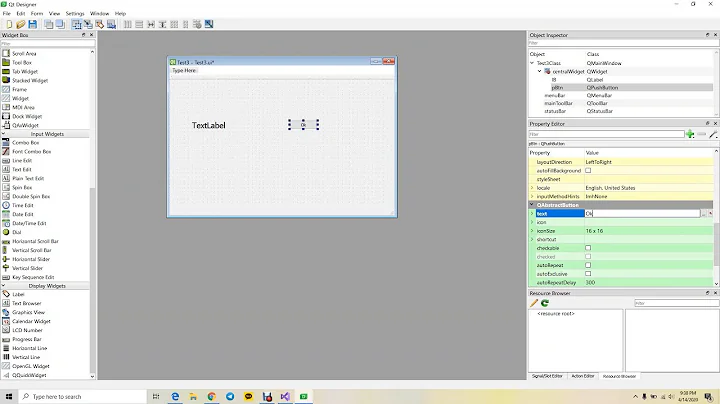This screenshot has width=720, height=404.
Task: Click the New form toolbar icon
Action: pyautogui.click(x=9, y=24)
